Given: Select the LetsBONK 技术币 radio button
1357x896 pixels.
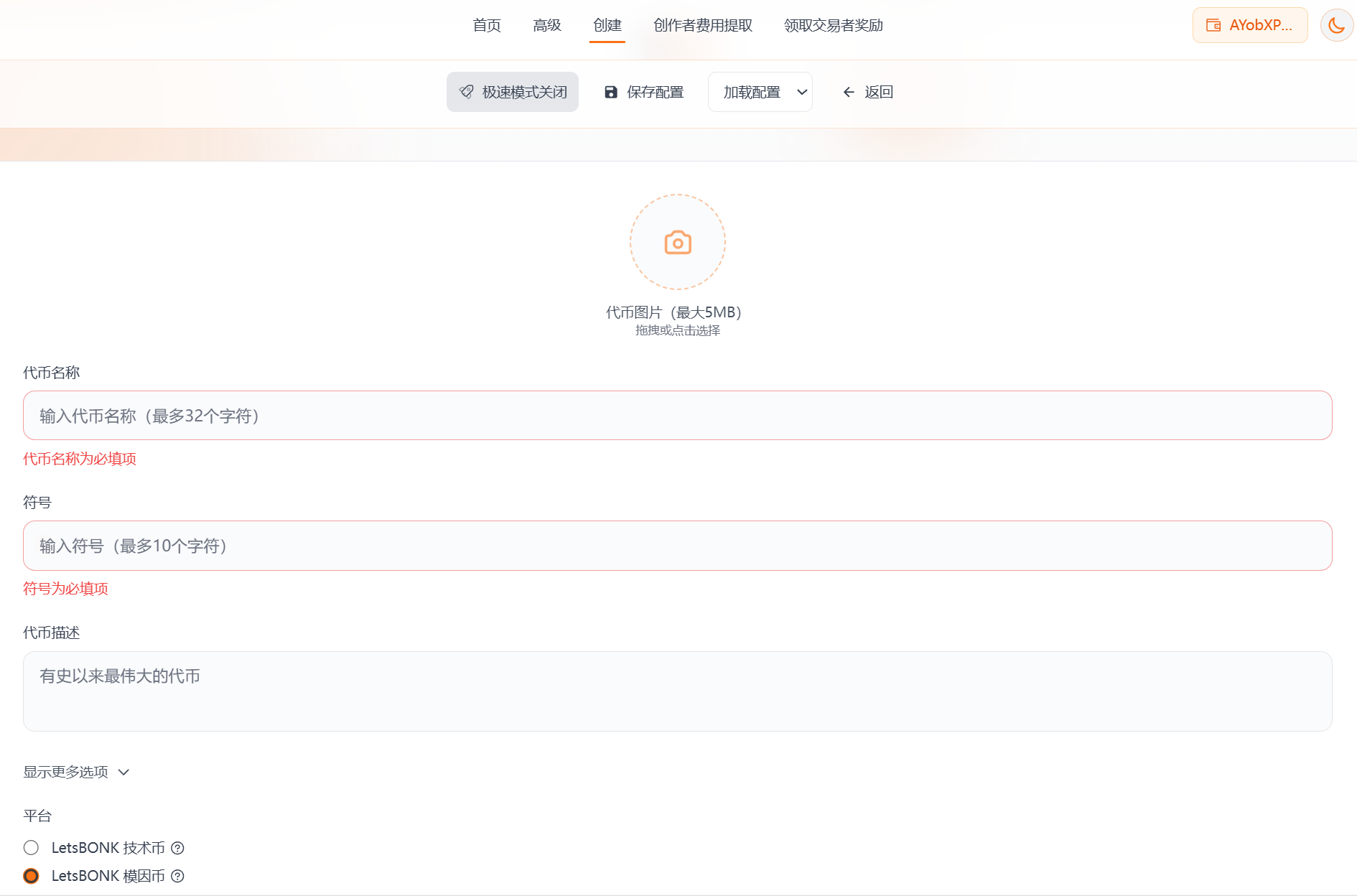Looking at the screenshot, I should tap(31, 848).
